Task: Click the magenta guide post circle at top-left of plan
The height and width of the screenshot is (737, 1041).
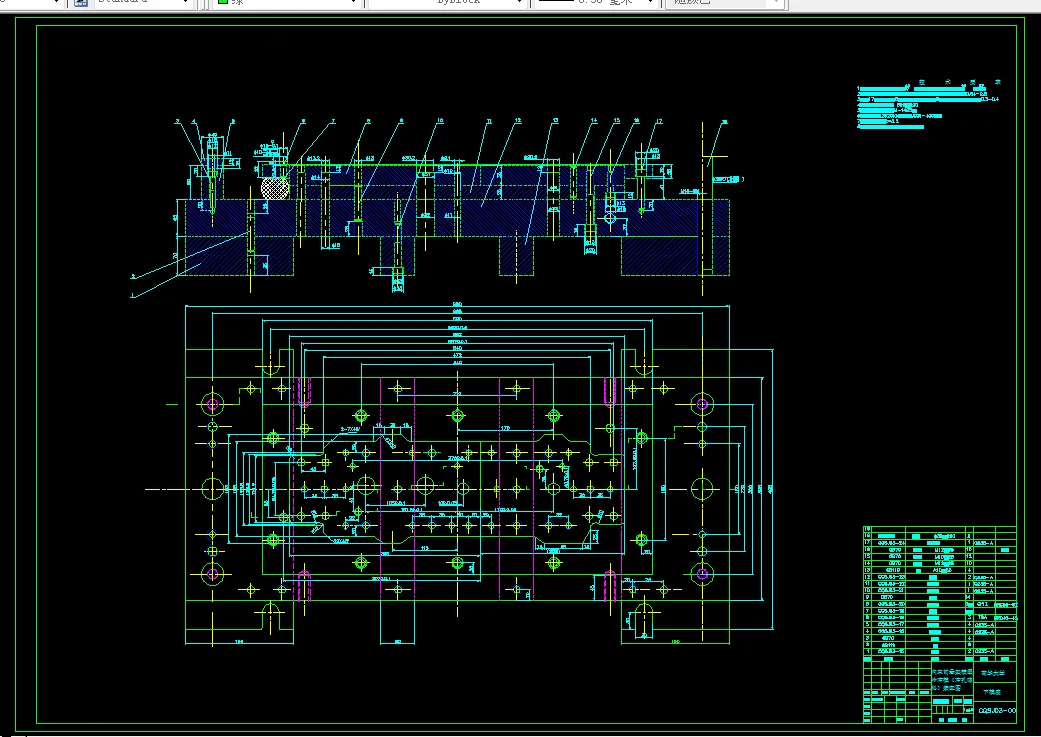Action: 212,403
